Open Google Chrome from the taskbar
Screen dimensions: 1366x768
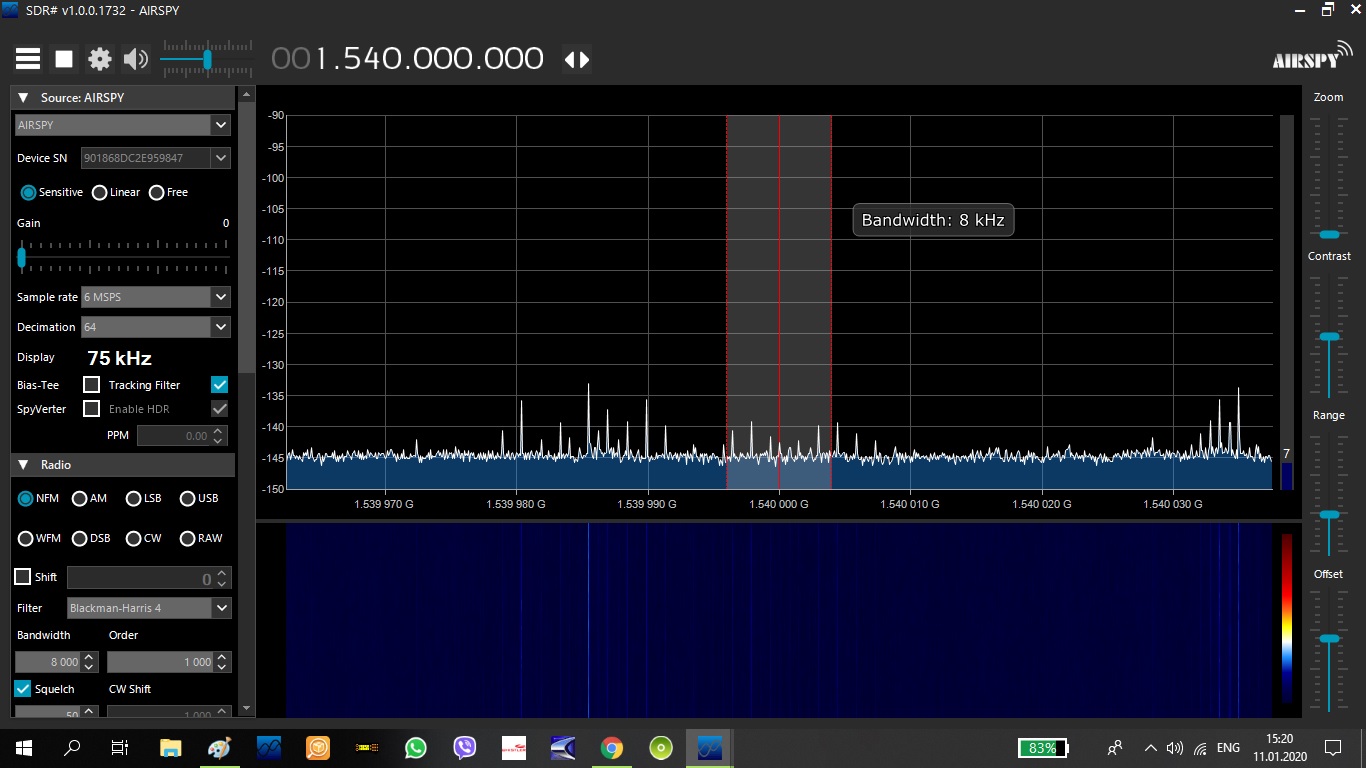coord(612,747)
